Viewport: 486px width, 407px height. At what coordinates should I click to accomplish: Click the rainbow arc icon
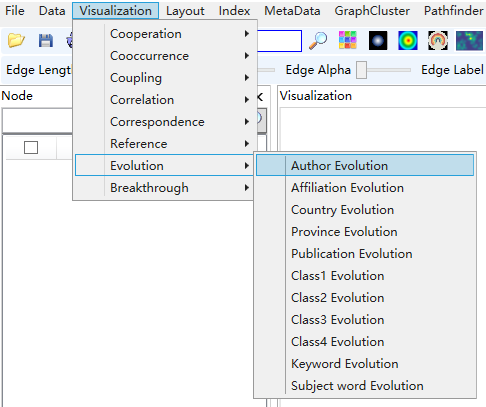pos(438,41)
